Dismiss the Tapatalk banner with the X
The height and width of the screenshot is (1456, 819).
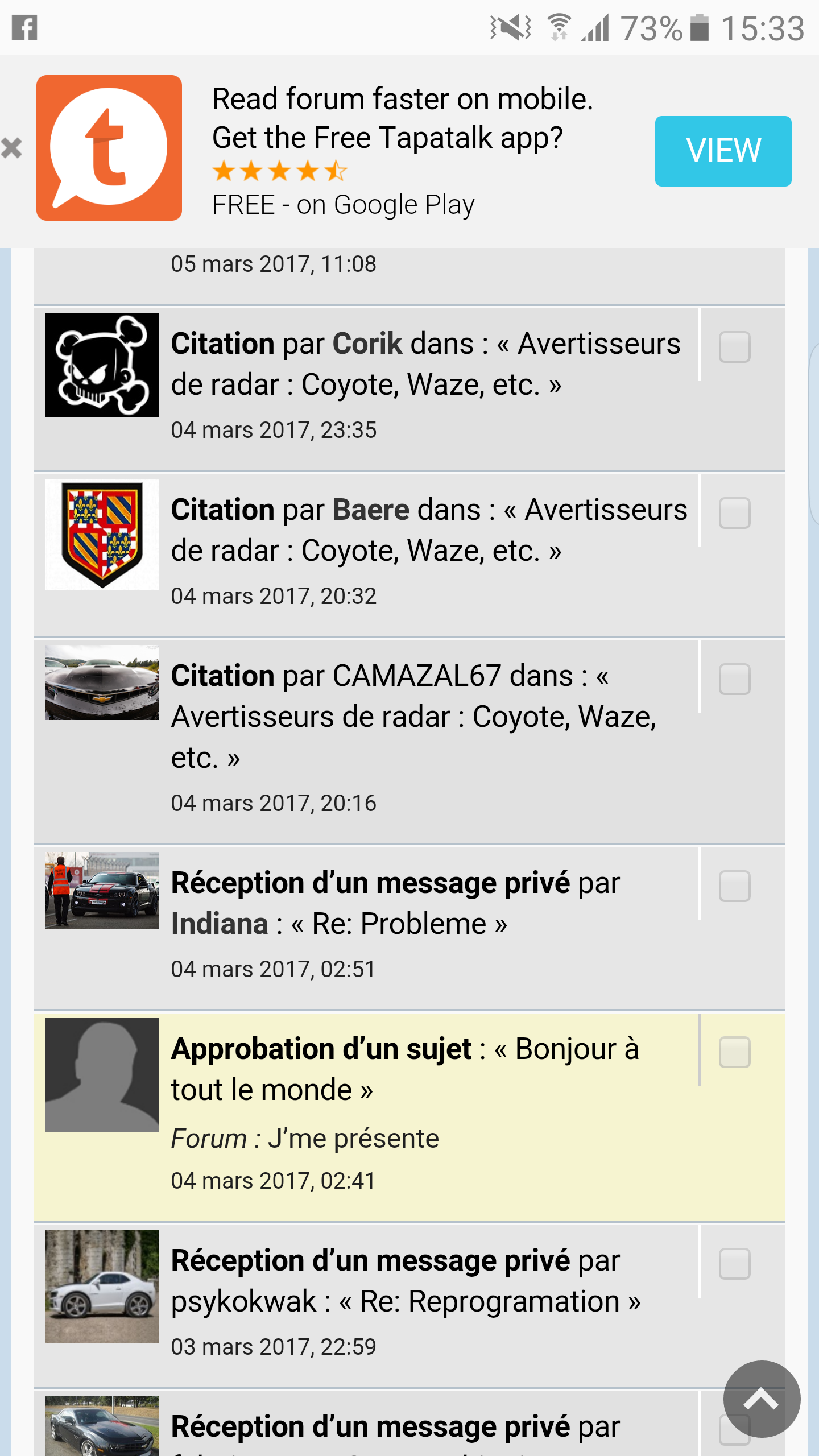(x=11, y=148)
